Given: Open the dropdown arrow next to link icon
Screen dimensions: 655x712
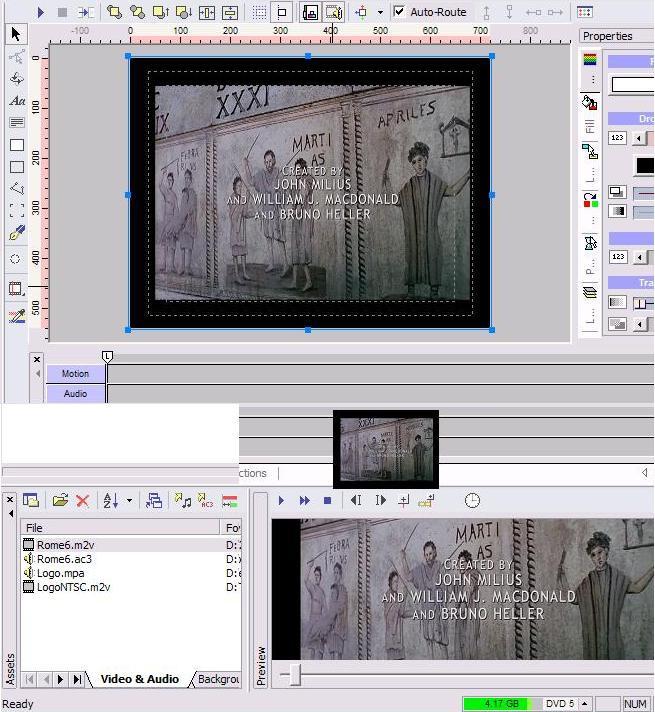Looking at the screenshot, I should [380, 13].
